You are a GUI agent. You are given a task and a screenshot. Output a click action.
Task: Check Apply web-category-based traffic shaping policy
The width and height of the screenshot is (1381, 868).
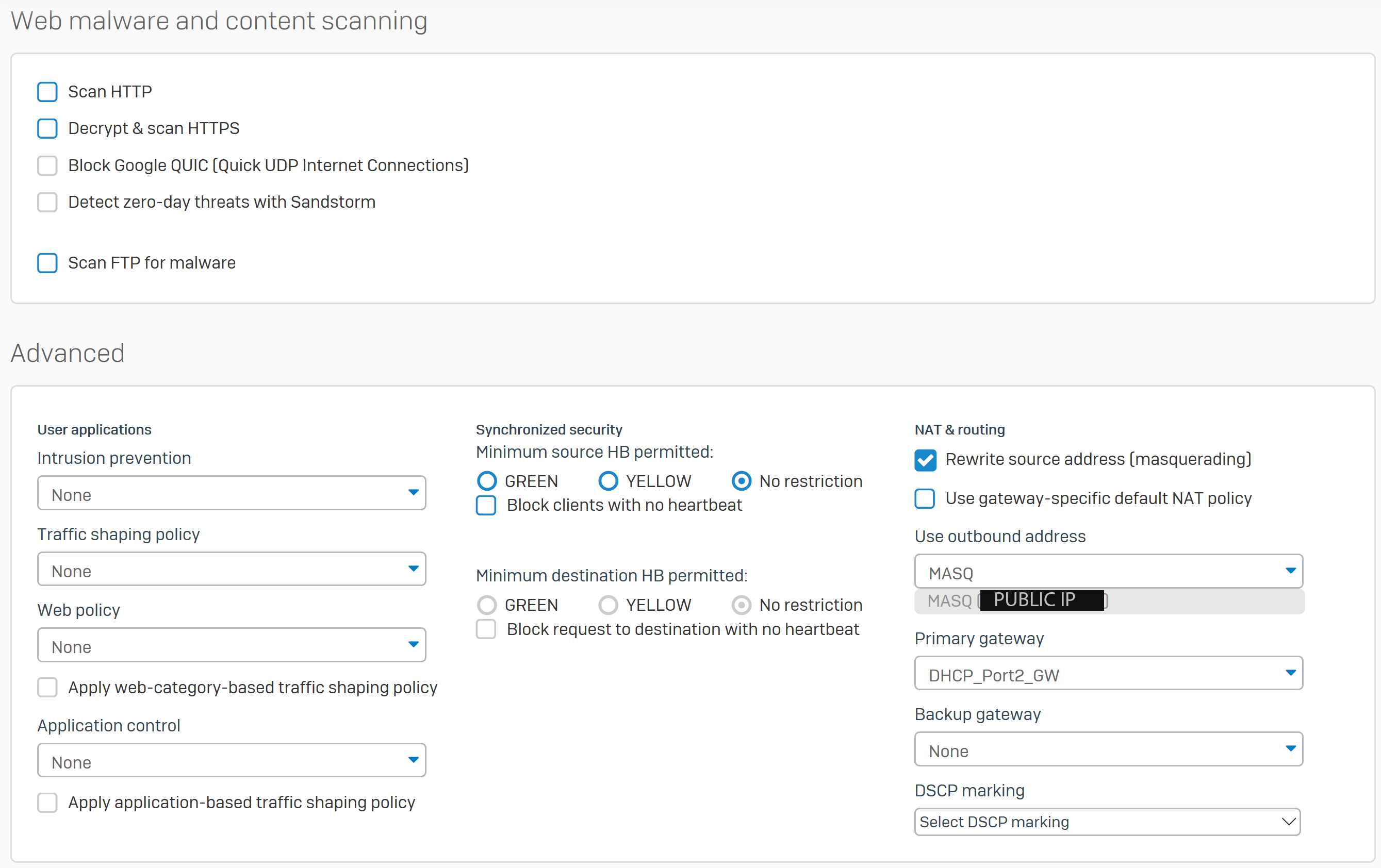click(x=47, y=688)
